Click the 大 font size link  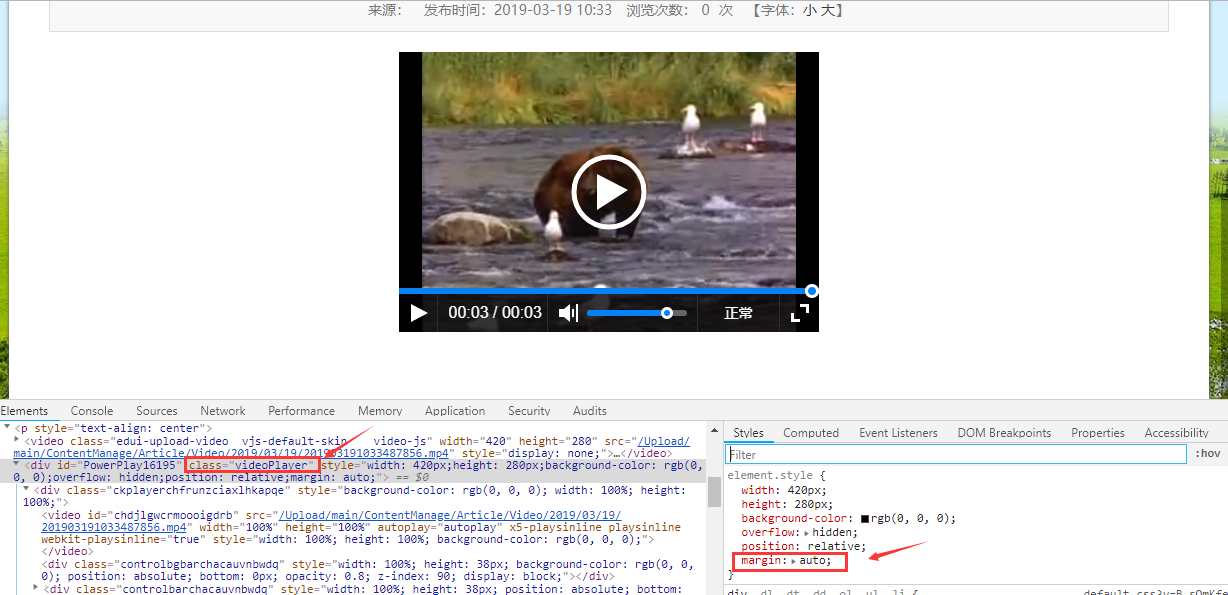tap(825, 10)
